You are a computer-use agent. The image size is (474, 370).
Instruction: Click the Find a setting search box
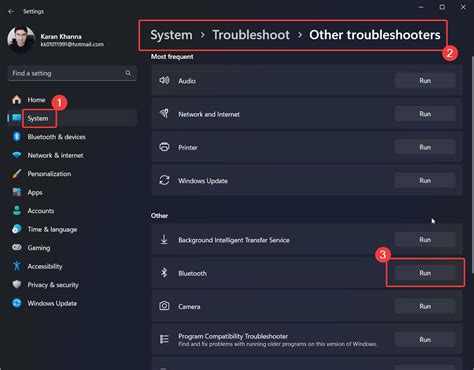click(72, 73)
